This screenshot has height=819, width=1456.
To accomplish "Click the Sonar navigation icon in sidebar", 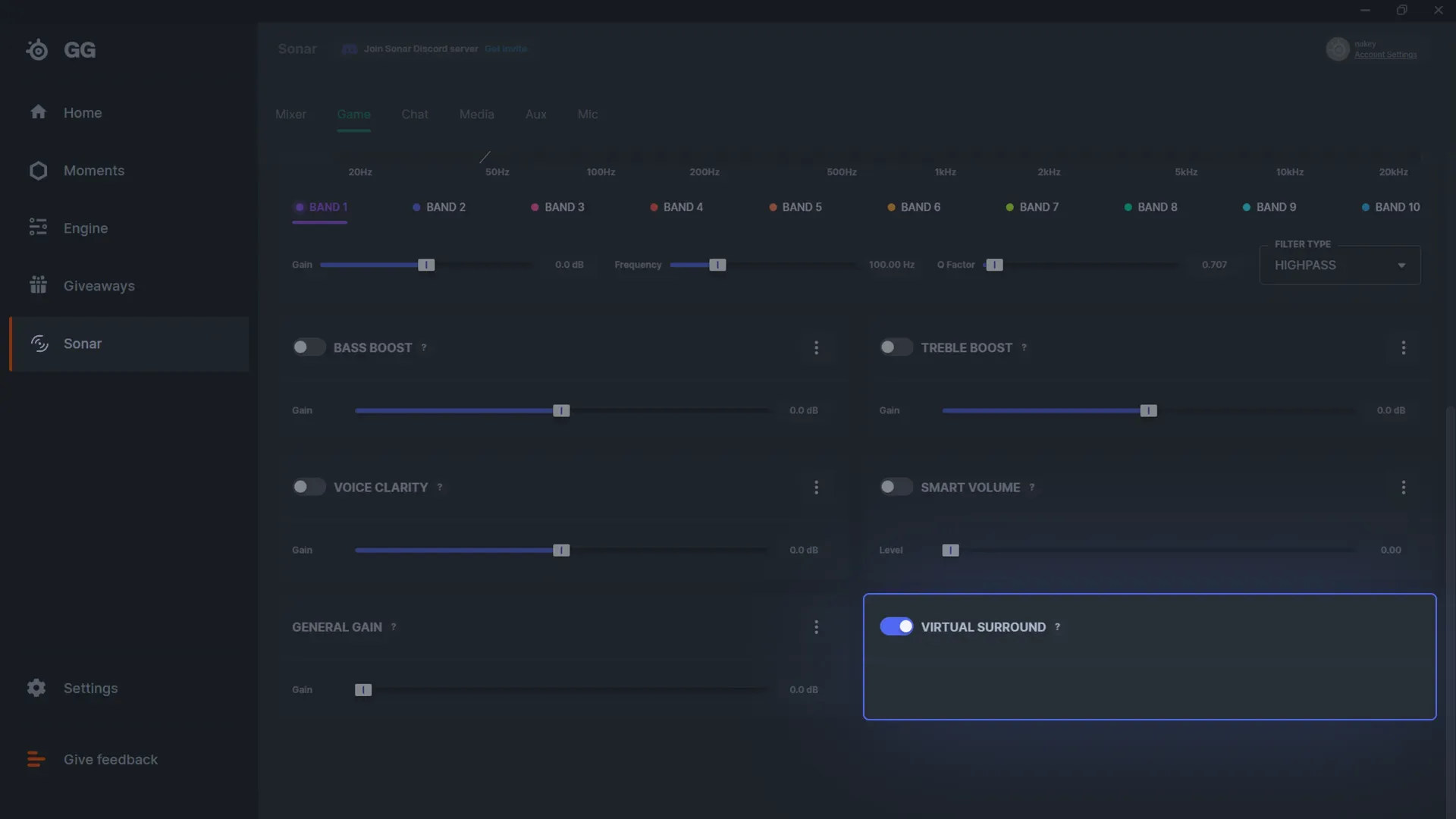I will click(x=38, y=343).
